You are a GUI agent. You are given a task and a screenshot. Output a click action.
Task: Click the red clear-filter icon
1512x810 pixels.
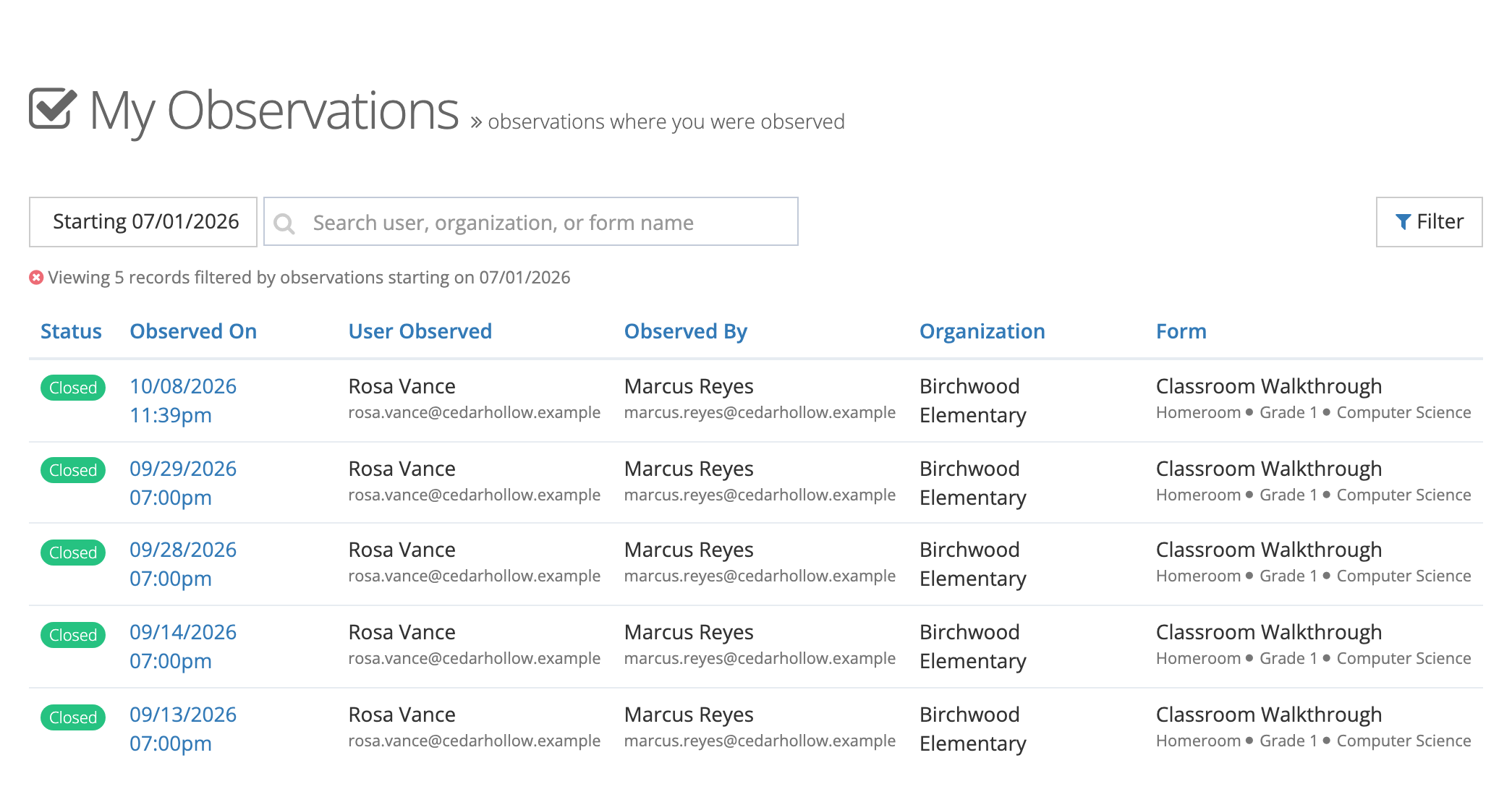(x=36, y=278)
